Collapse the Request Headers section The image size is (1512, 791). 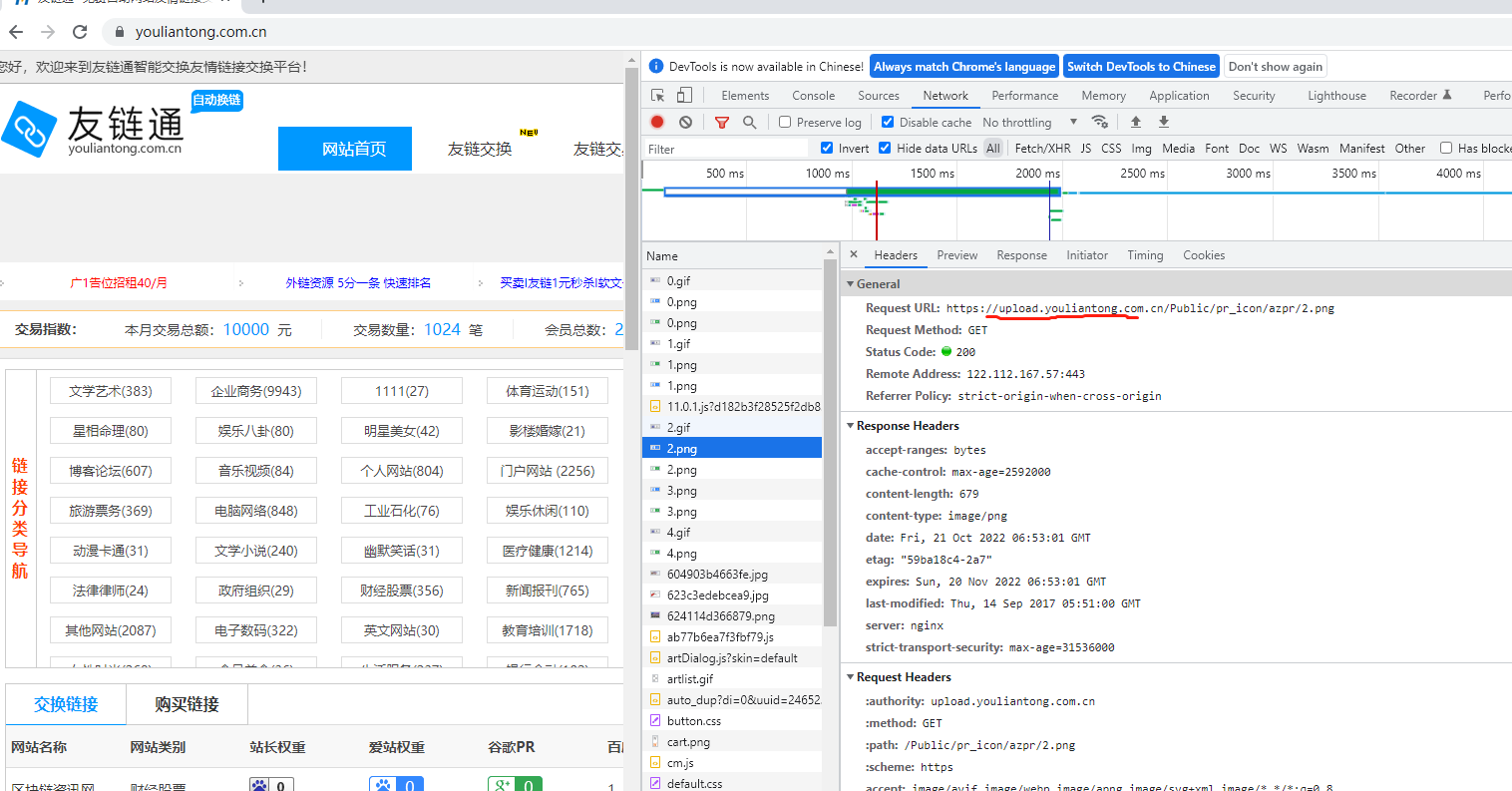(x=850, y=677)
